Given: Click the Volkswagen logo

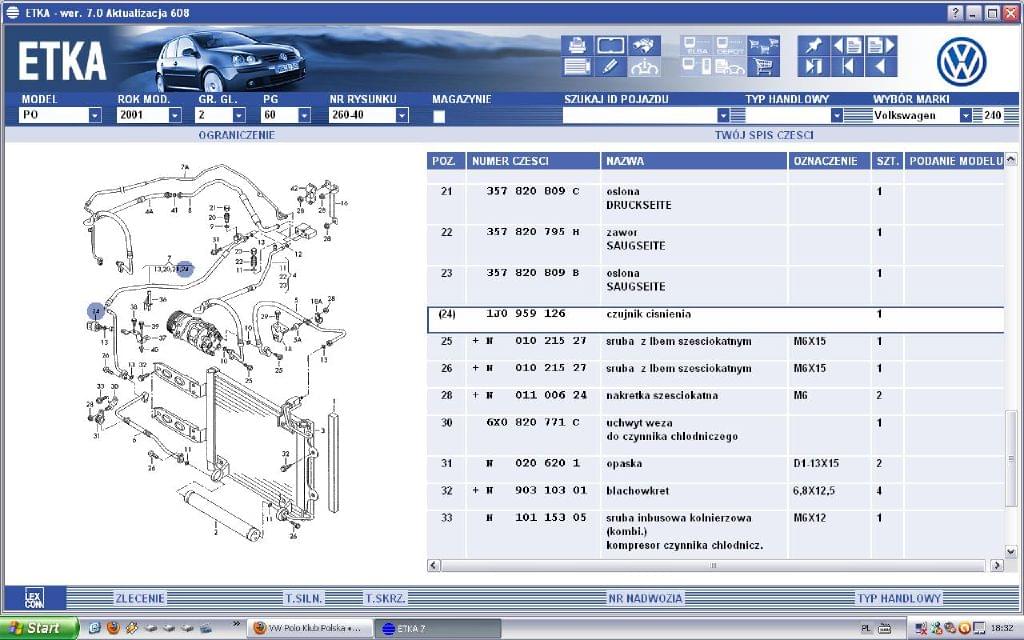Looking at the screenshot, I should (x=961, y=61).
